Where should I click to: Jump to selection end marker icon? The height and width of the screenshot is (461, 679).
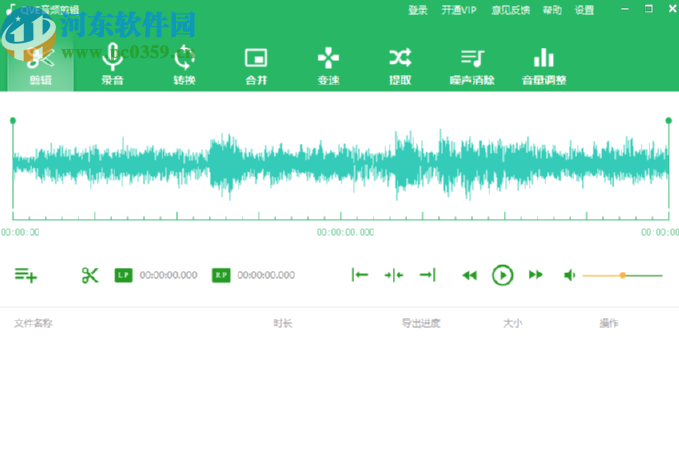tap(427, 274)
